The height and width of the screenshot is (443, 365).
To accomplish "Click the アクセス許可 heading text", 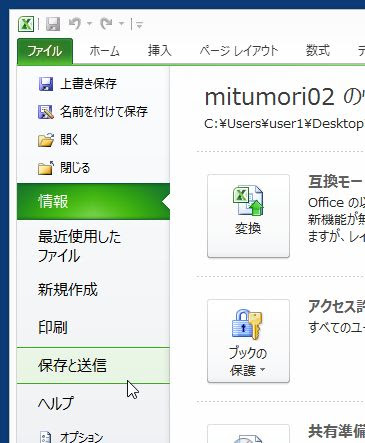I will 336,306.
